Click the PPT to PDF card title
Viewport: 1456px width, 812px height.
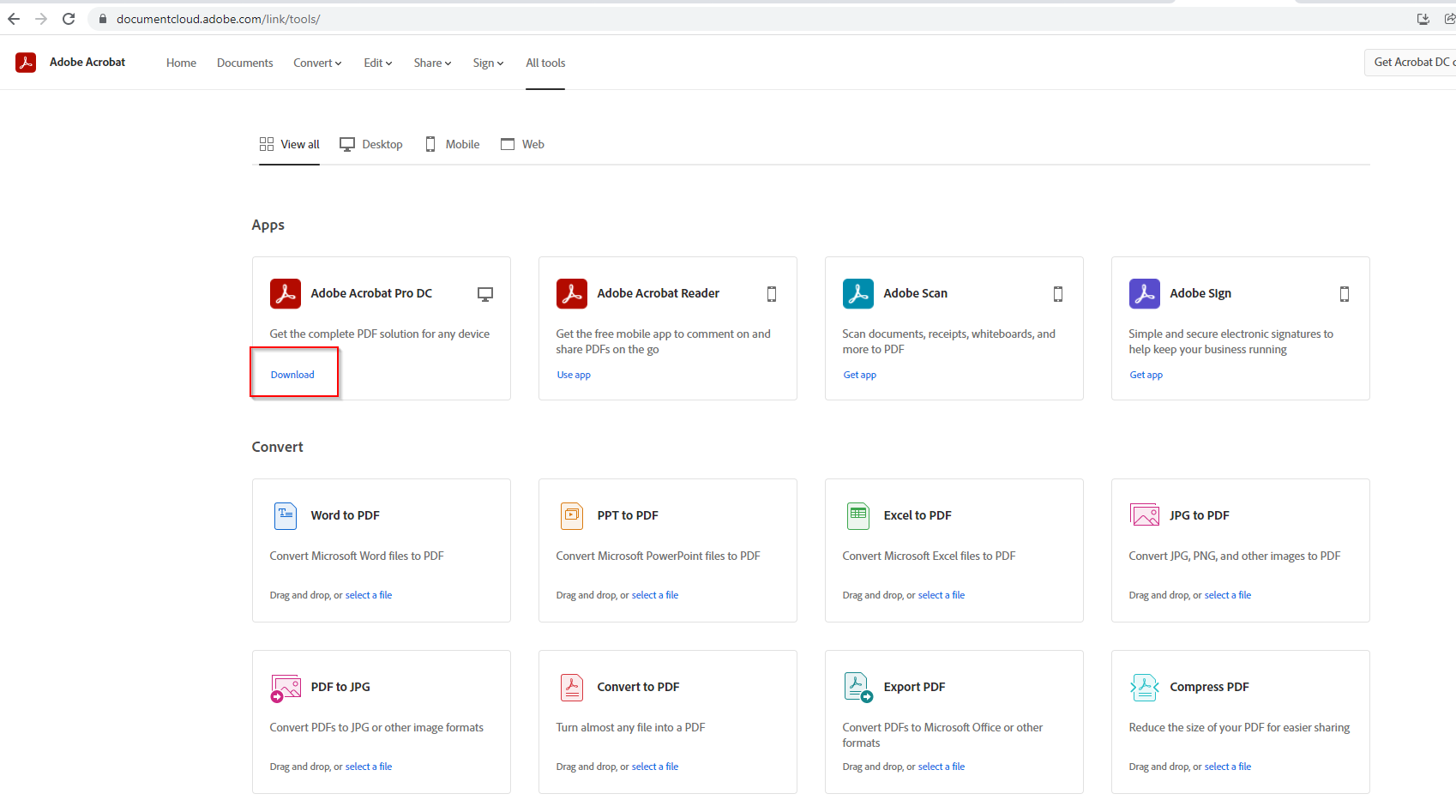[628, 515]
